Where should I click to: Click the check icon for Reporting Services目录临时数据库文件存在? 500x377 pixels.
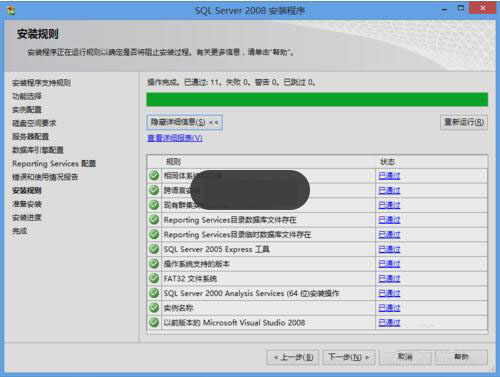154,234
